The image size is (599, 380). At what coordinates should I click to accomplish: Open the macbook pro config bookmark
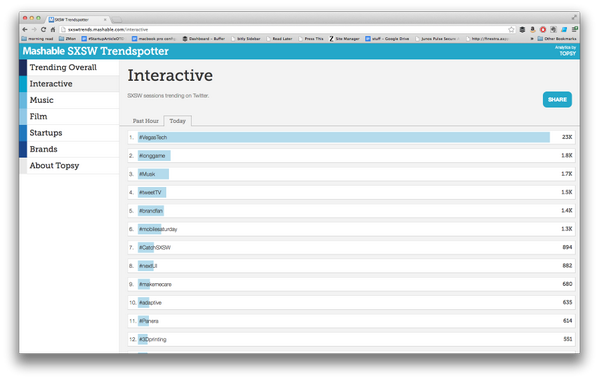154,39
